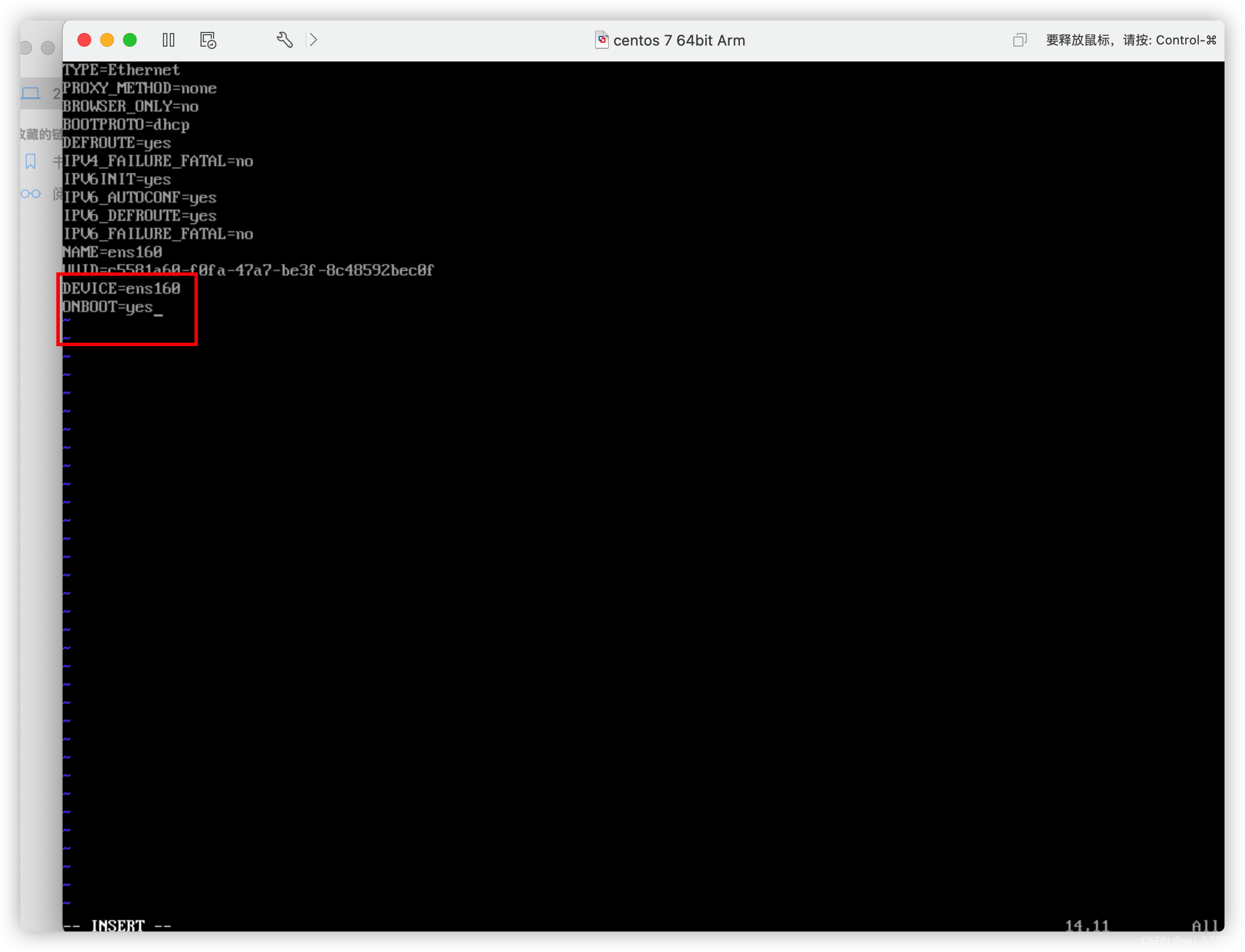Minimize the VM window with yellow button
The height and width of the screenshot is (952, 1245).
(x=107, y=40)
